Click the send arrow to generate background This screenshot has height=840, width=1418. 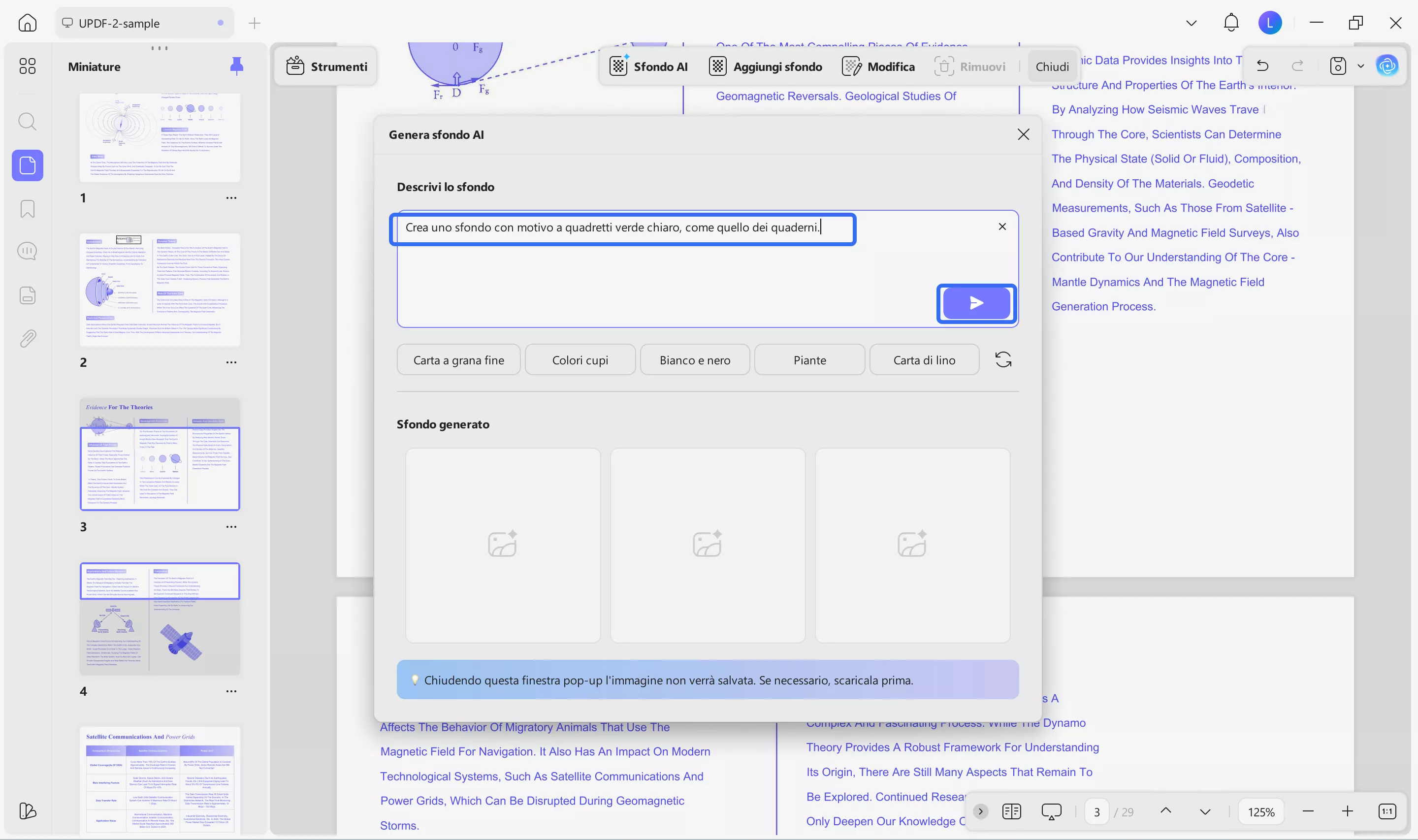(x=976, y=303)
